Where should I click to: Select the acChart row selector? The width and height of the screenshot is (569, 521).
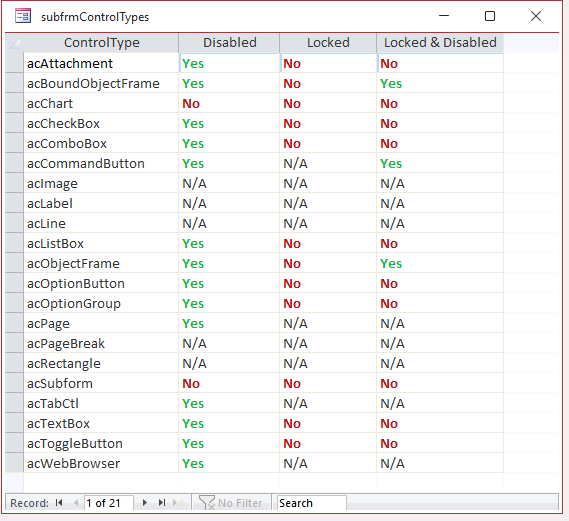click(x=15, y=103)
